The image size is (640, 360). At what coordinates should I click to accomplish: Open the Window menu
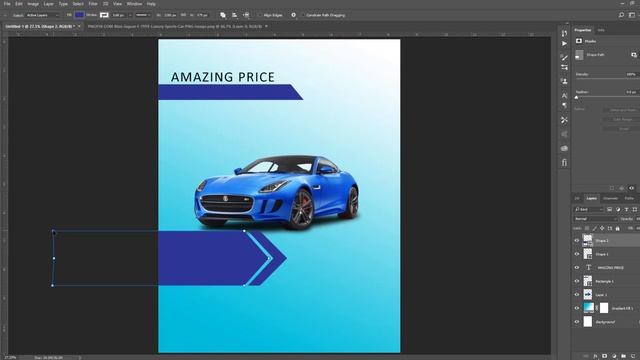coord(134,4)
